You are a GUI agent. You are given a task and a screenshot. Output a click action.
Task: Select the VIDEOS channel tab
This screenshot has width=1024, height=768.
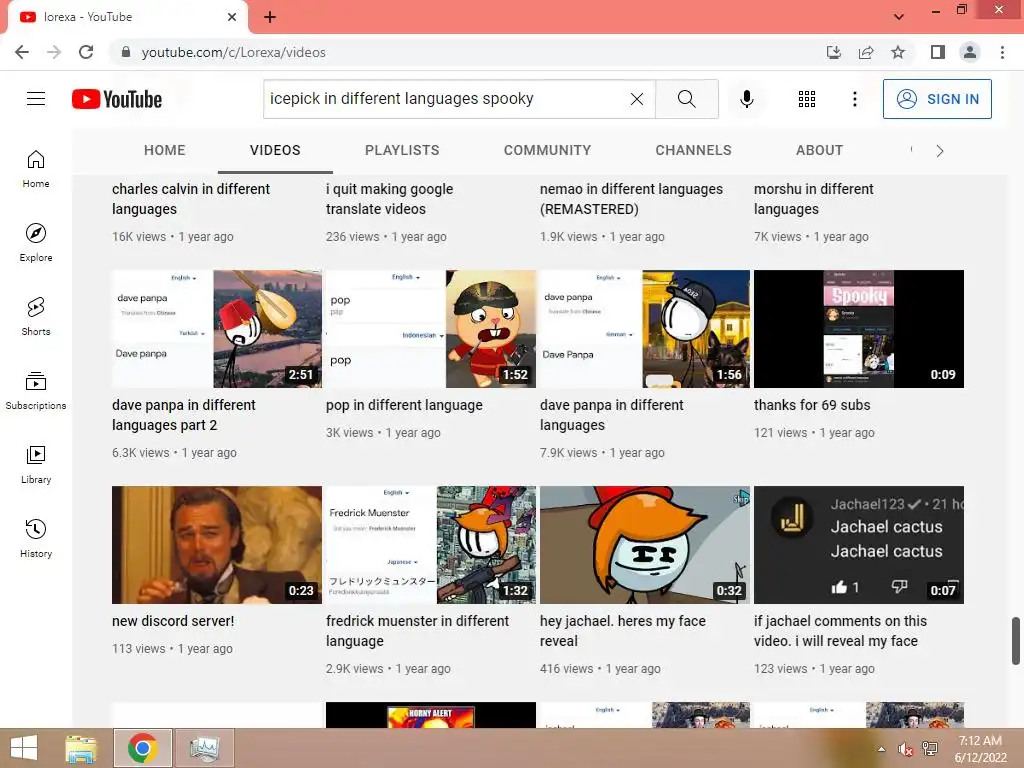[275, 150]
